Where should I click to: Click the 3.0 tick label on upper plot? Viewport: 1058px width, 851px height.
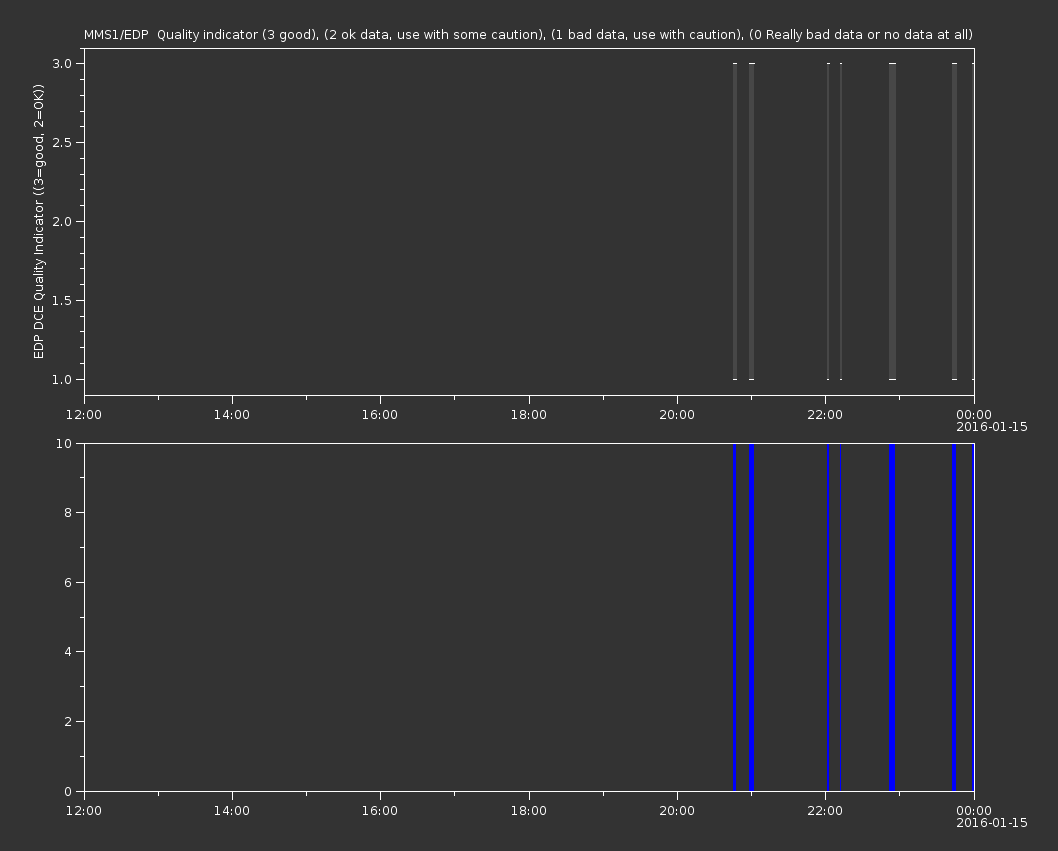pyautogui.click(x=62, y=63)
